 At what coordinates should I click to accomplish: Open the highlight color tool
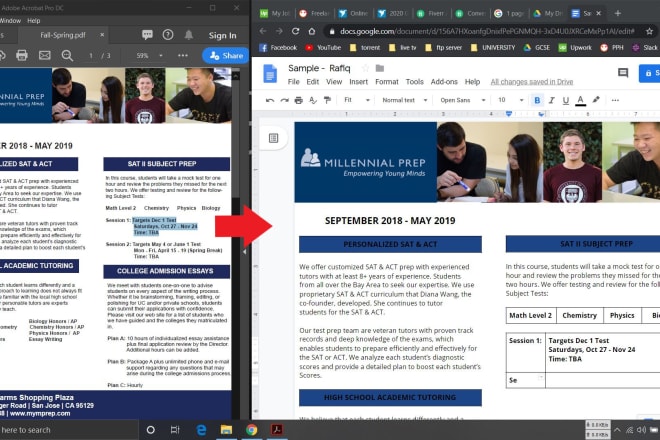[x=596, y=100]
